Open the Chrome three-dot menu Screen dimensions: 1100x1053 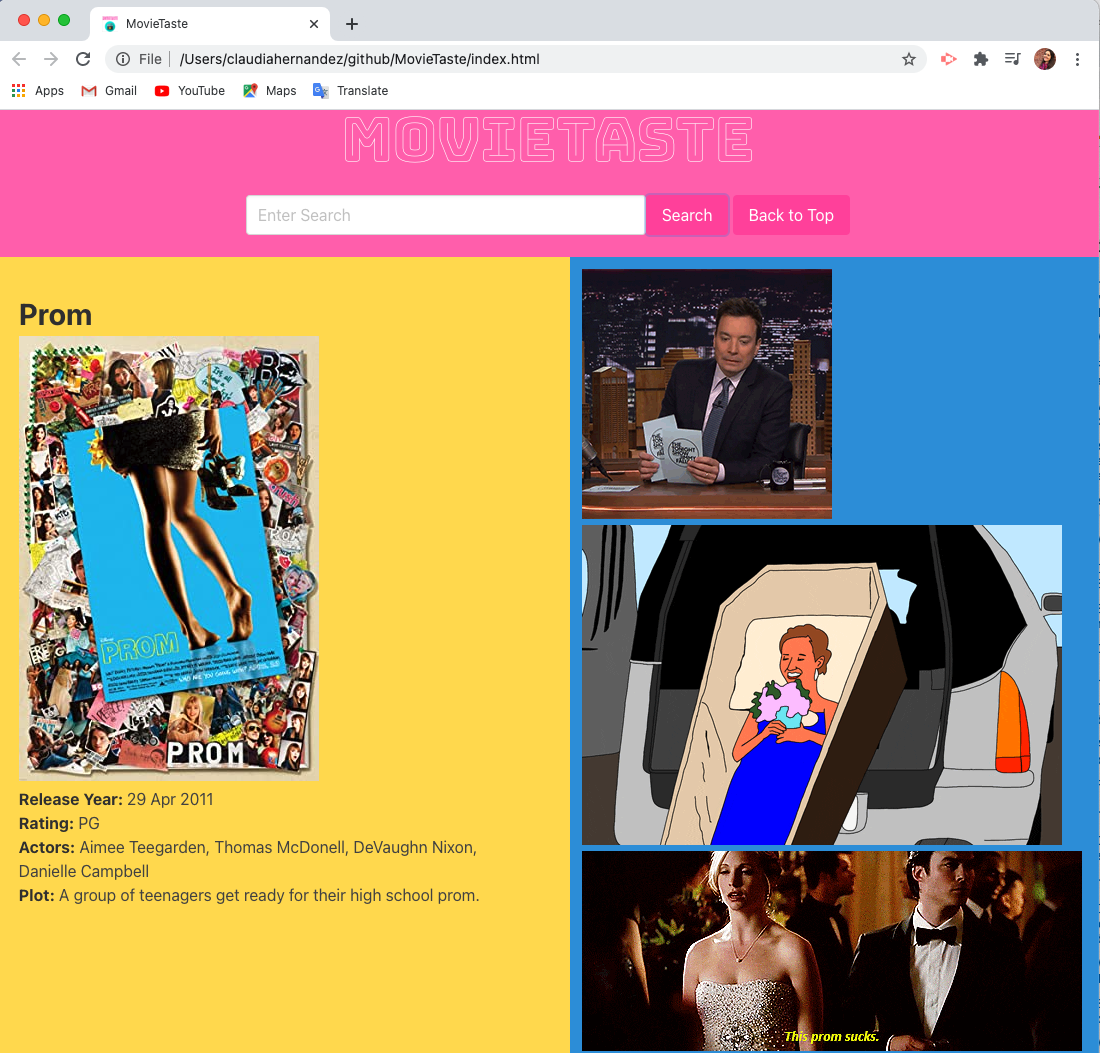point(1077,59)
